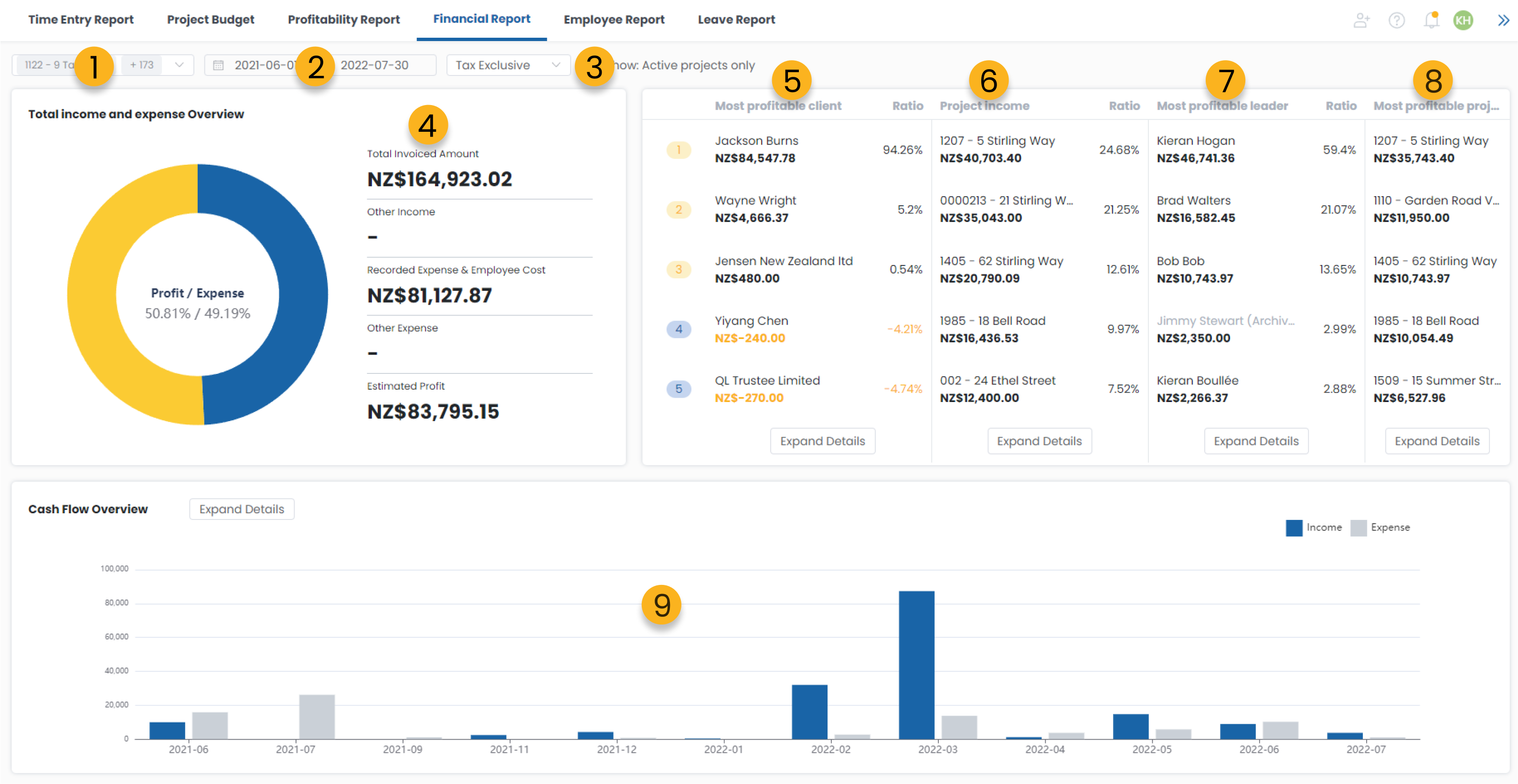The width and height of the screenshot is (1518, 784).
Task: Open the project selector dropdown arrow
Action: coord(179,65)
